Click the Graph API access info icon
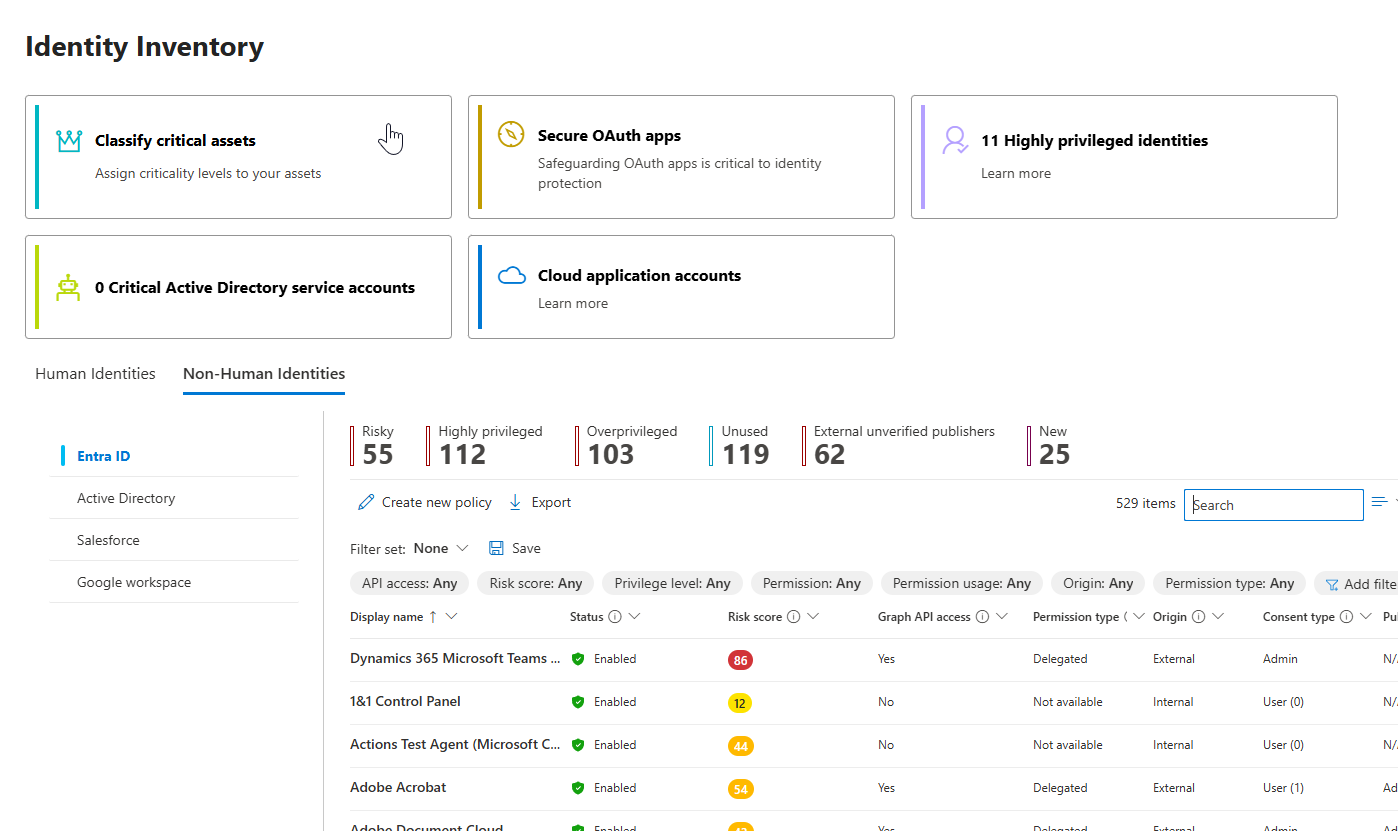Image resolution: width=1398 pixels, height=831 pixels. coord(982,617)
